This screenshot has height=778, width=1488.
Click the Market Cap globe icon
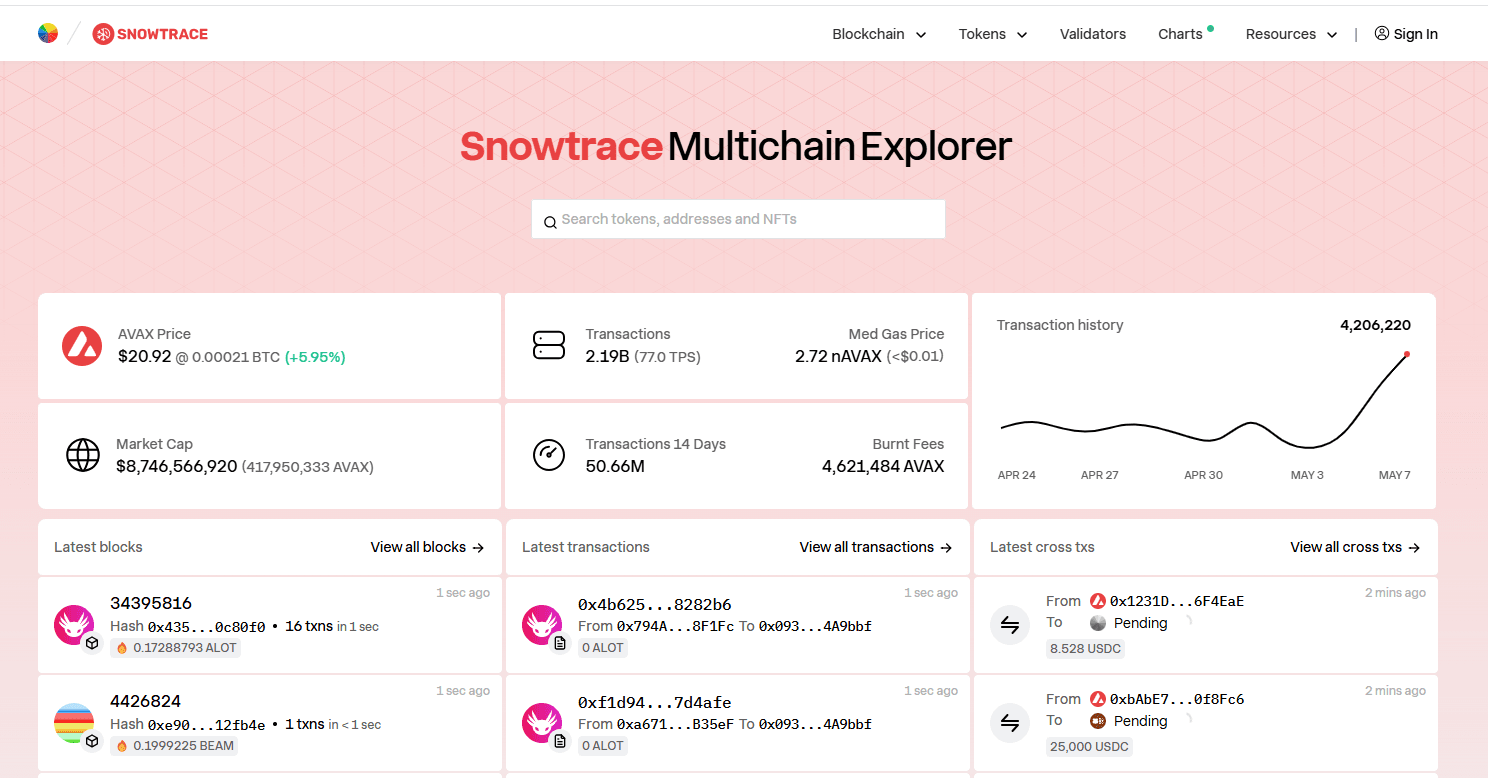pyautogui.click(x=83, y=455)
